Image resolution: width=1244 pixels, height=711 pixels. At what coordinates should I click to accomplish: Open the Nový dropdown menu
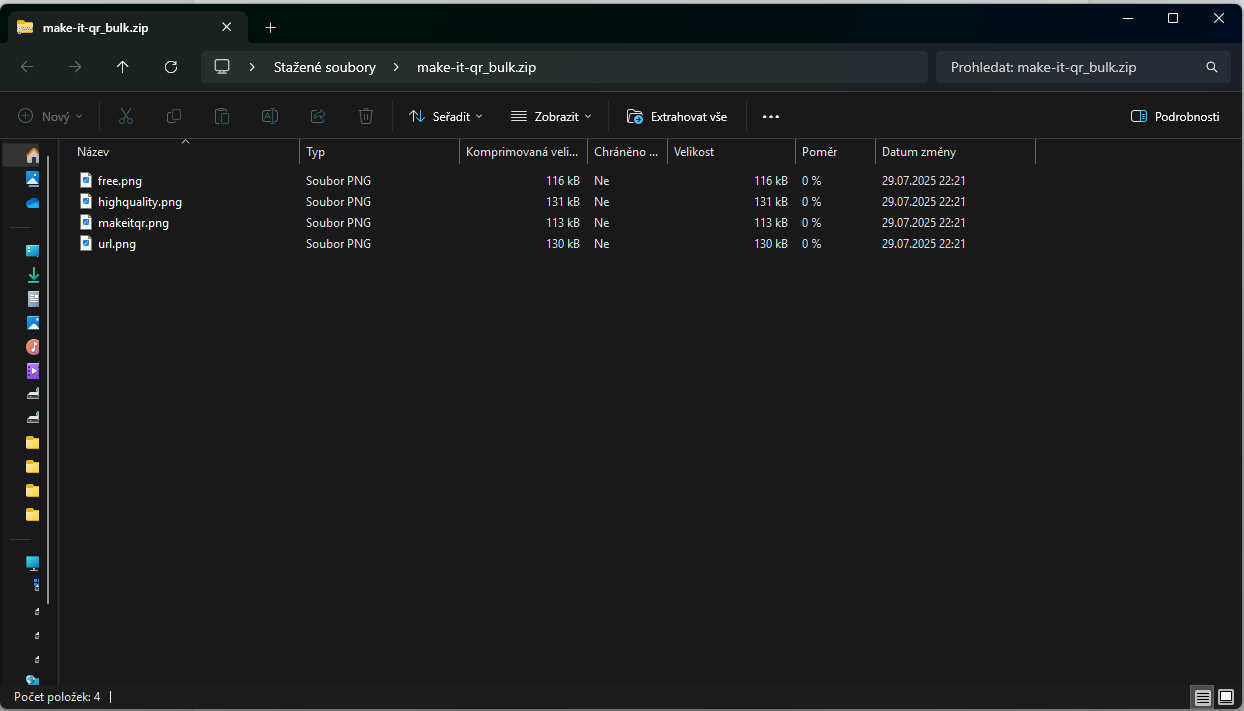coord(51,116)
